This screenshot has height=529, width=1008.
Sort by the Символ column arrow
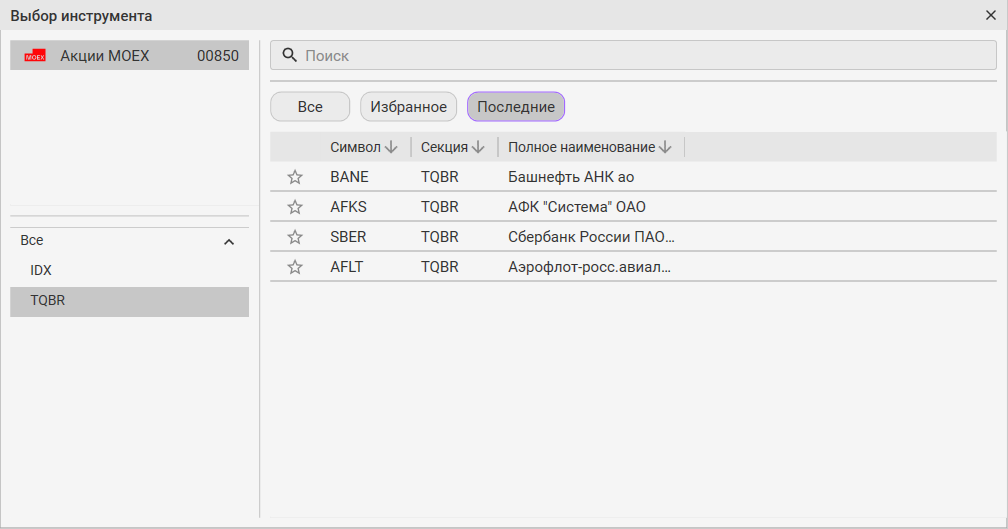click(x=391, y=147)
